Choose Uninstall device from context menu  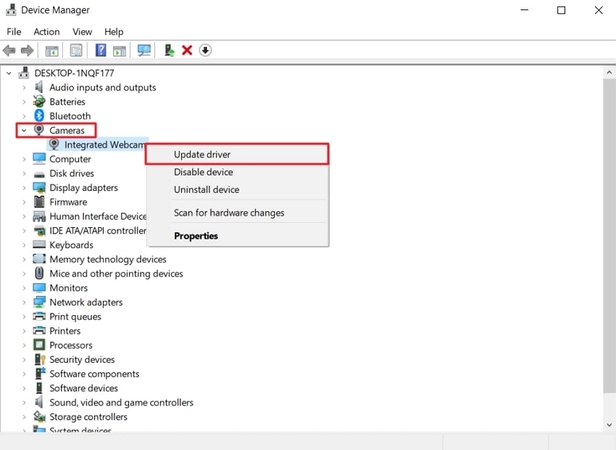point(237,189)
